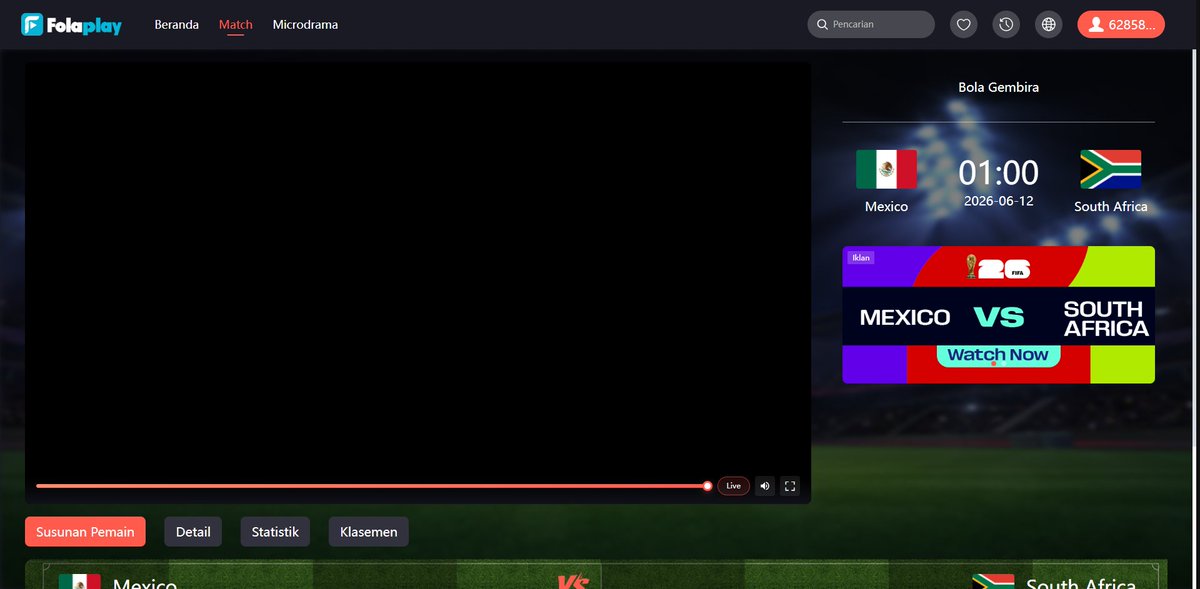1200x589 pixels.
Task: Click the FIFA 26 logo in ad
Action: tap(998, 267)
